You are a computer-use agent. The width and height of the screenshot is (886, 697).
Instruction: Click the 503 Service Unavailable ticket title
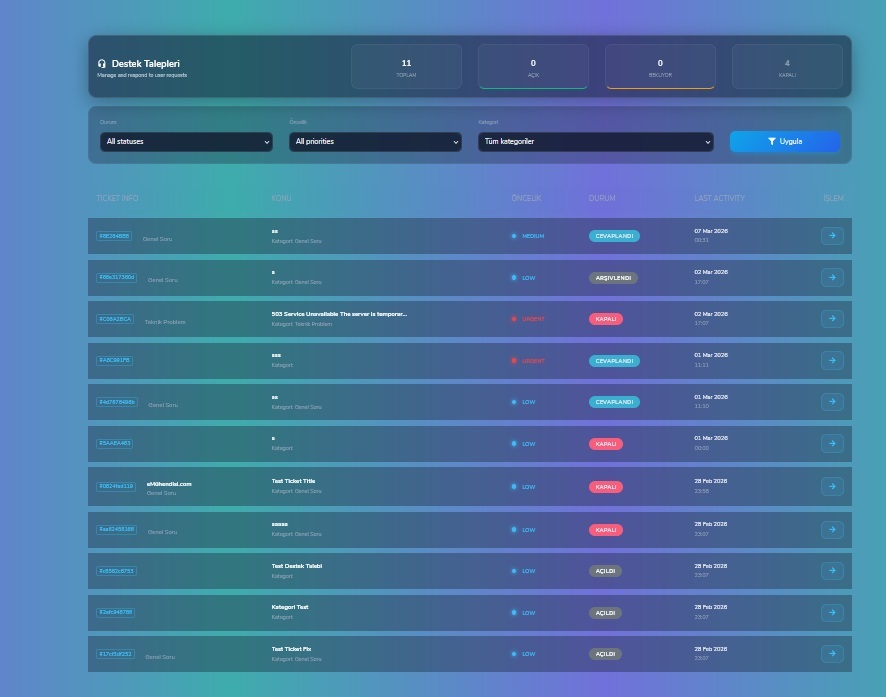tap(339, 314)
